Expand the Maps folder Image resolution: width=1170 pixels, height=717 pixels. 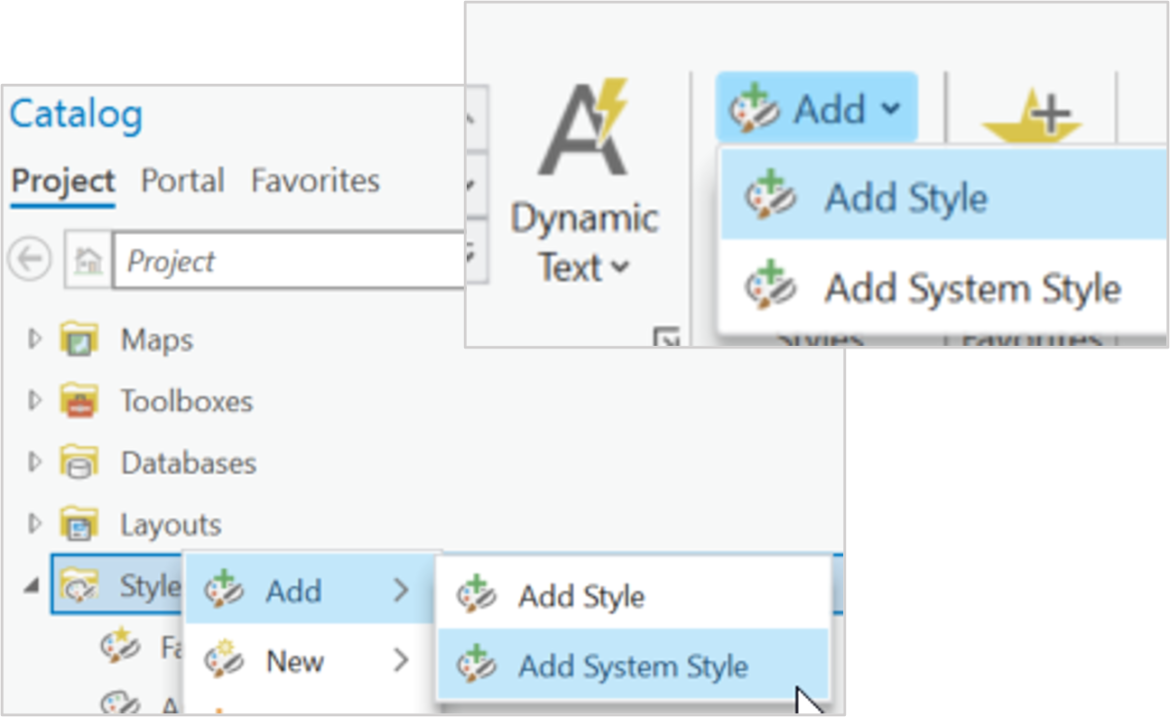[x=36, y=340]
